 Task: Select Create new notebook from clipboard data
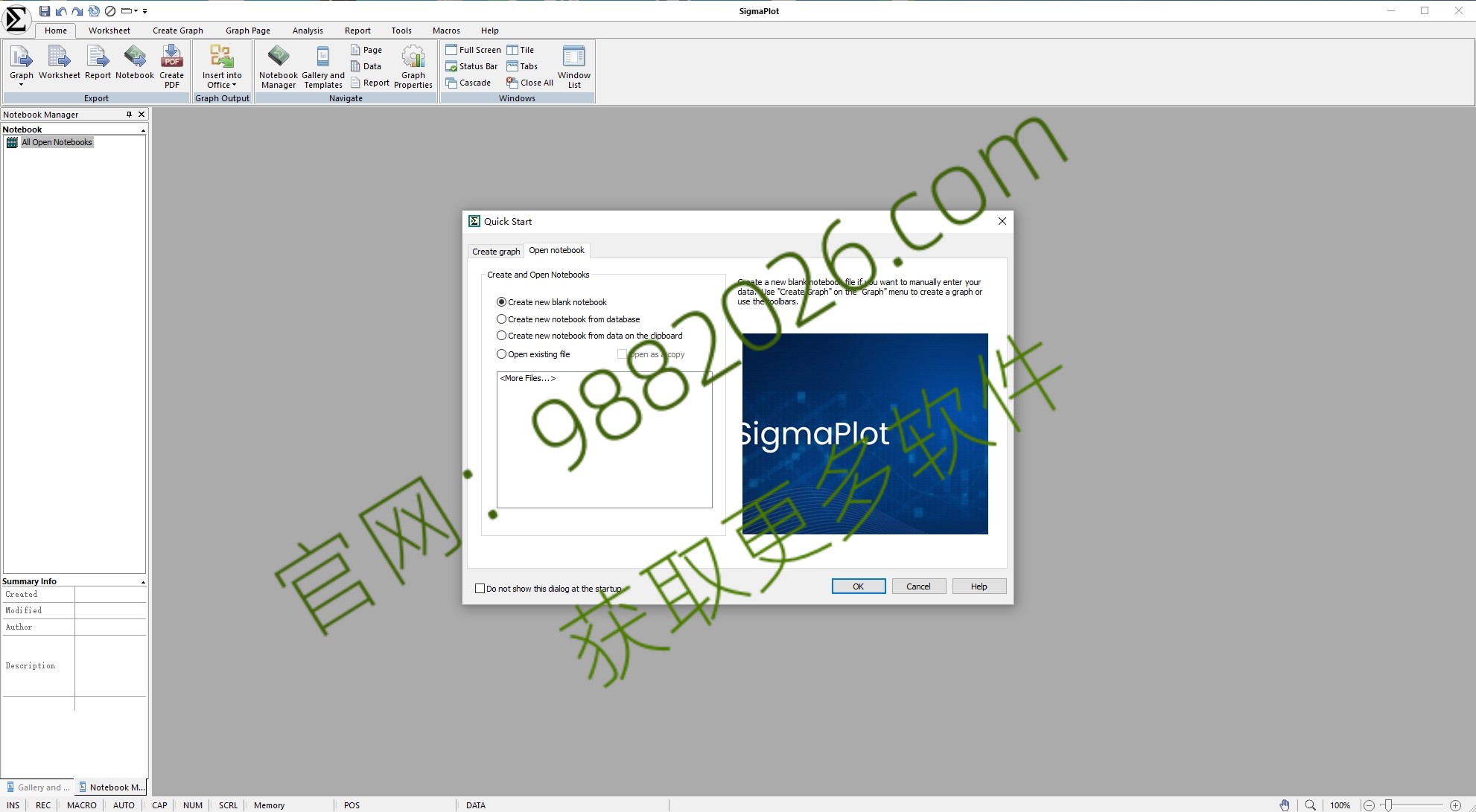pos(590,336)
